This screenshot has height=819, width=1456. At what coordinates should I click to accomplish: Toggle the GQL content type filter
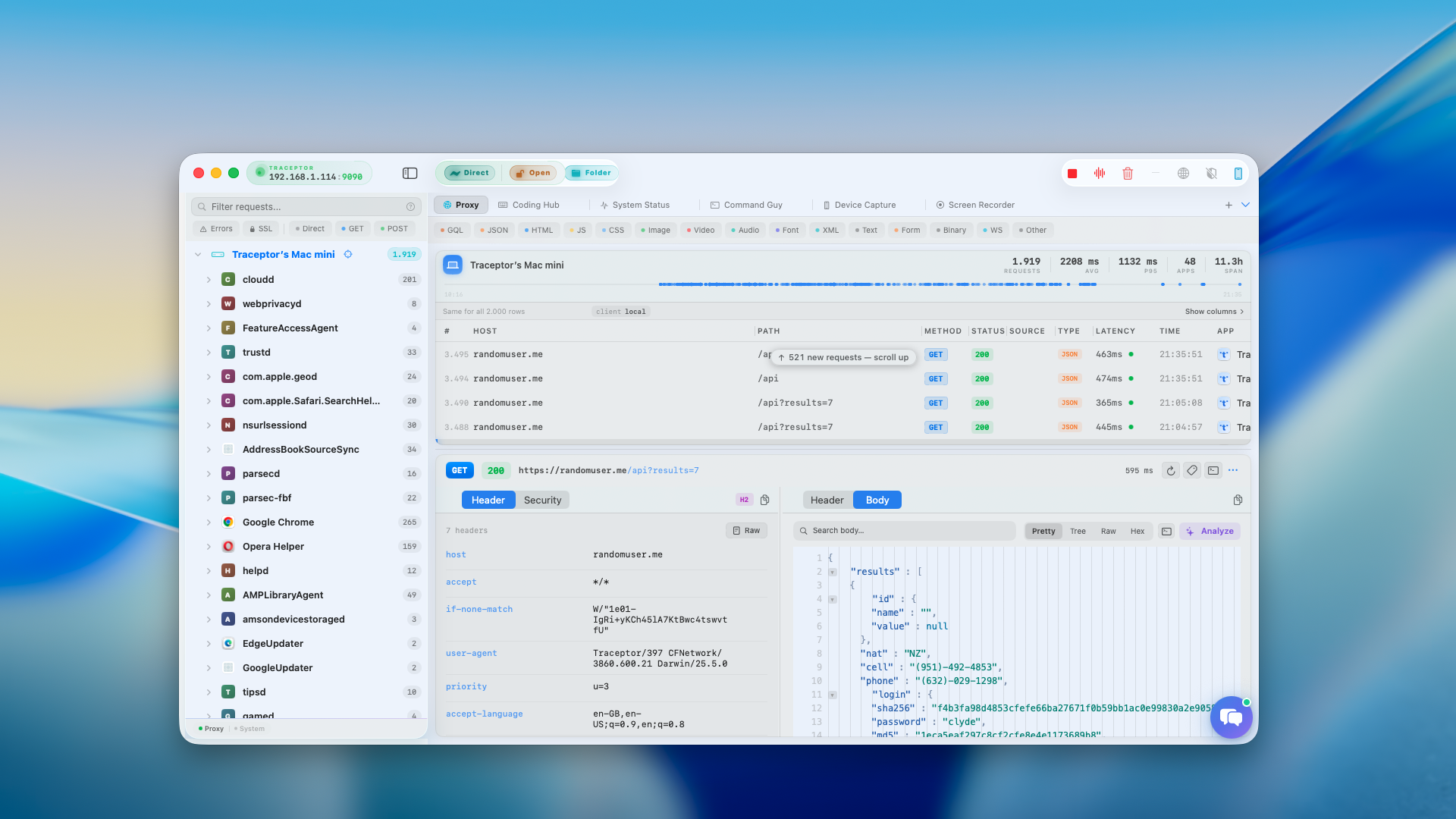452,231
